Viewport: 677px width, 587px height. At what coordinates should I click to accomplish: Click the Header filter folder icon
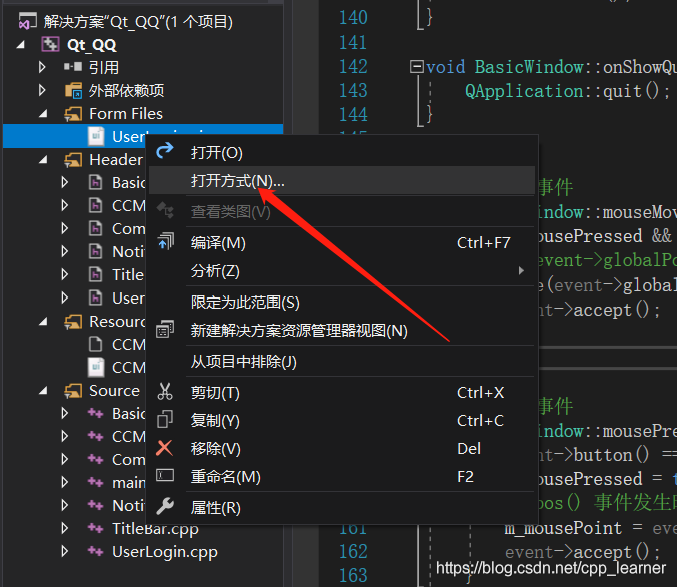tap(73, 160)
